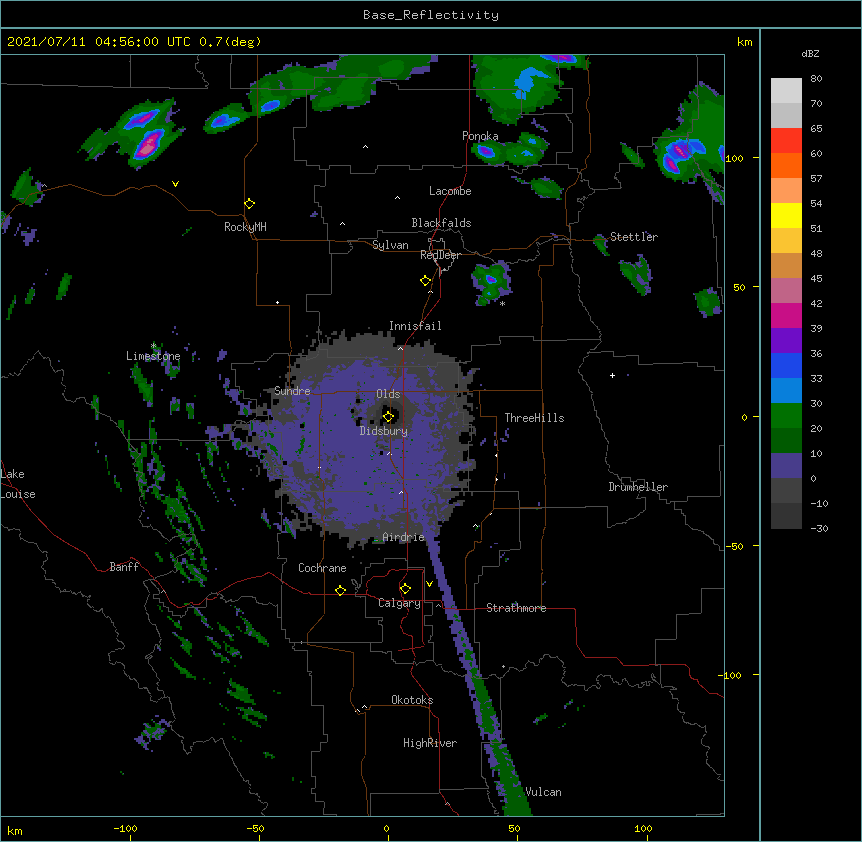This screenshot has height=842, width=862.
Task: Click the yellow marker near RockyMH
Action: tap(250, 204)
